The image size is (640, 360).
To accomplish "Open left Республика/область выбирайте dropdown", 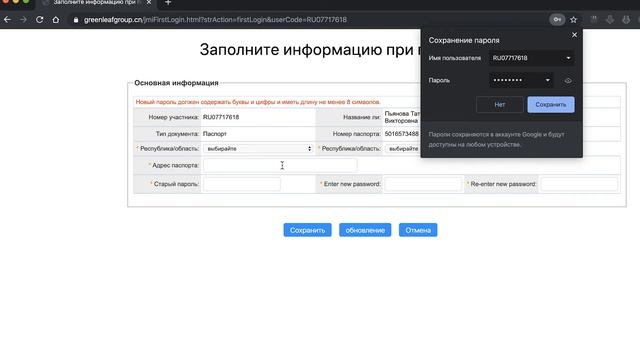I will pos(258,149).
